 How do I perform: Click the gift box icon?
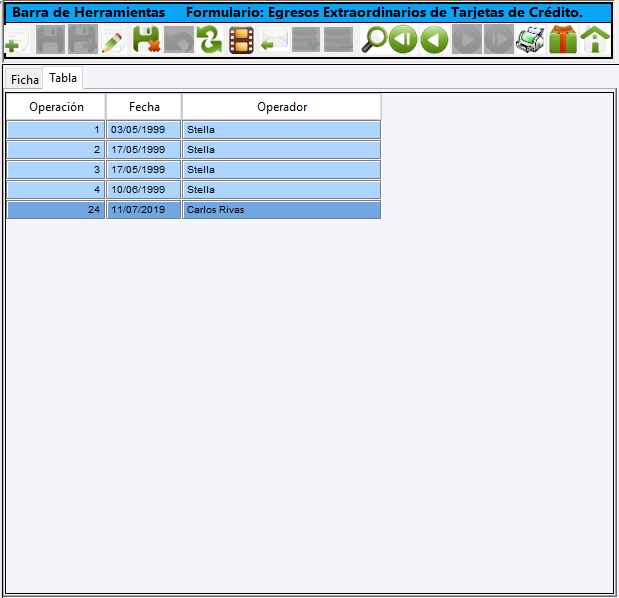click(x=563, y=39)
